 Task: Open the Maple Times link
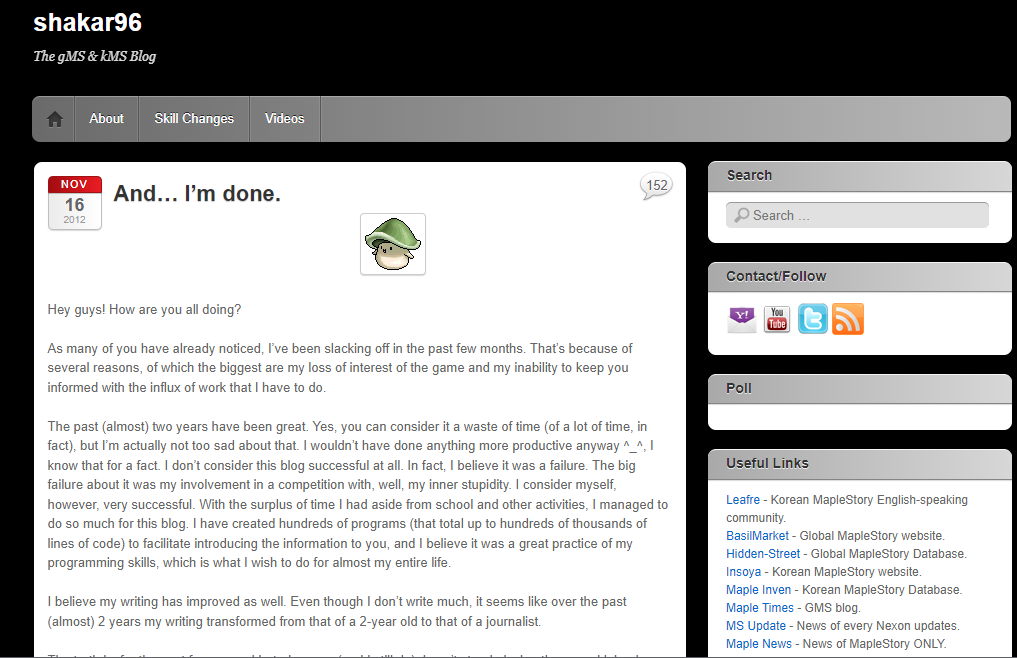click(x=760, y=608)
